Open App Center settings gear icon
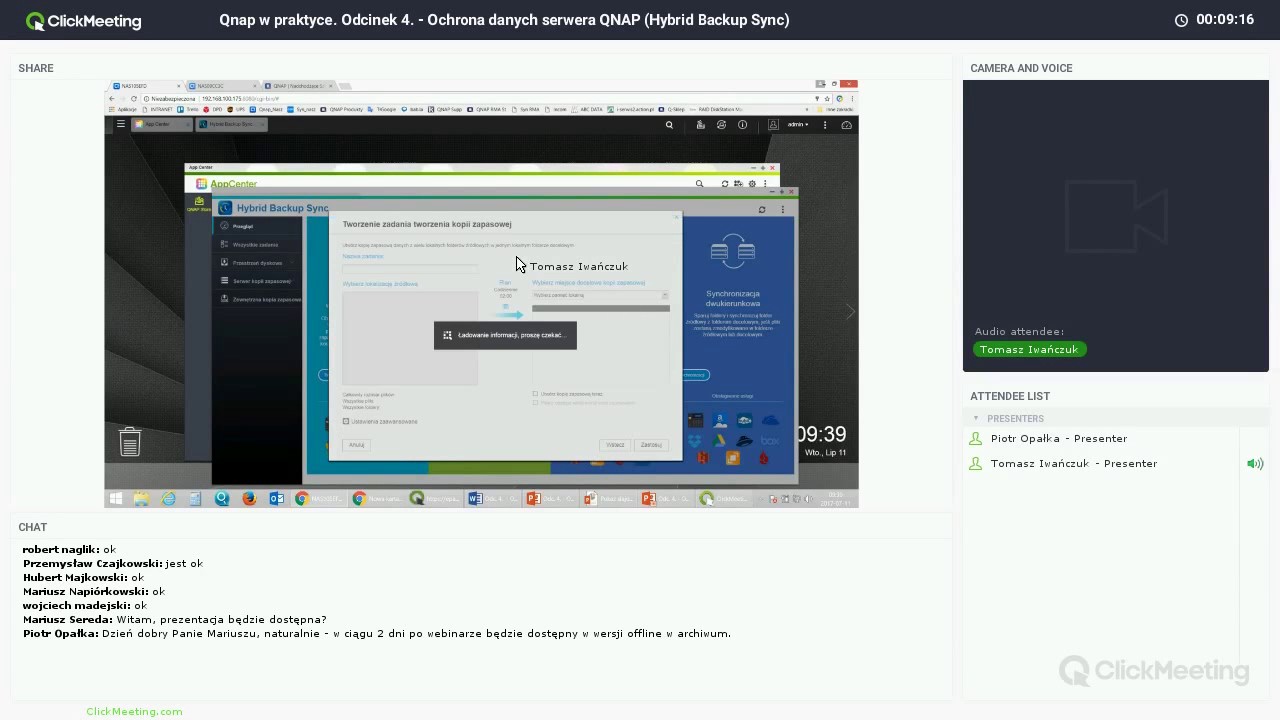 (x=751, y=184)
